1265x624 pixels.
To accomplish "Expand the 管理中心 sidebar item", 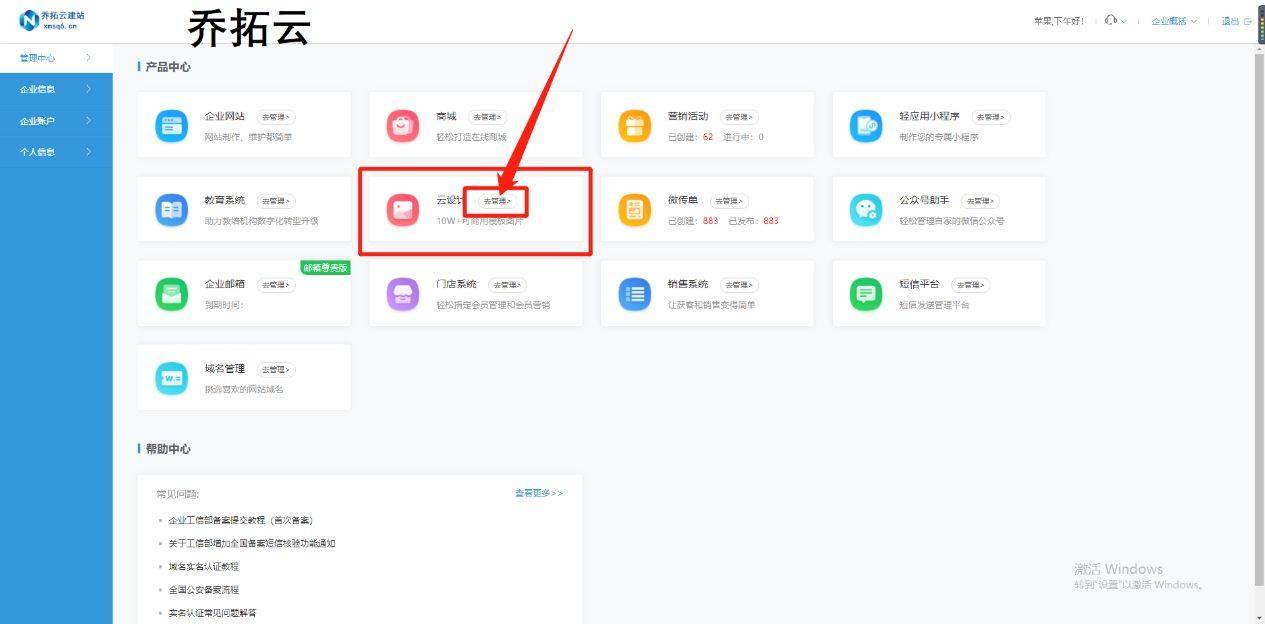I will 56,58.
